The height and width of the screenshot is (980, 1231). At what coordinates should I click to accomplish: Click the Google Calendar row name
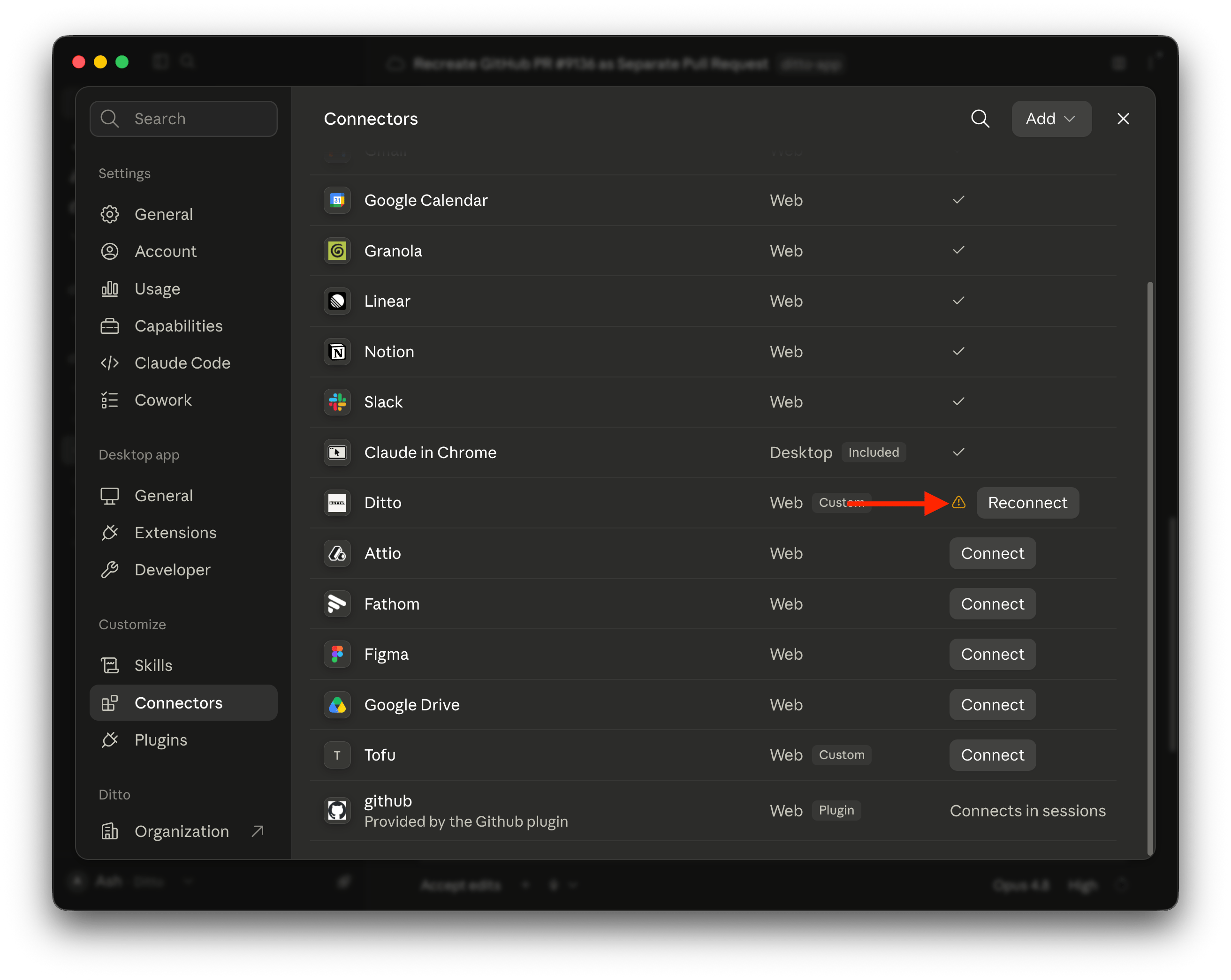pyautogui.click(x=426, y=200)
